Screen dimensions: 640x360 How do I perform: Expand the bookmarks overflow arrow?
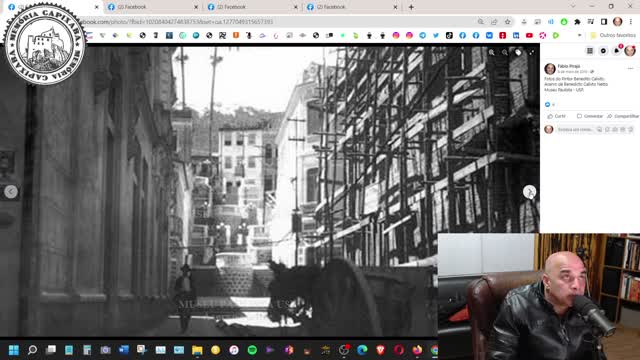[x=579, y=36]
